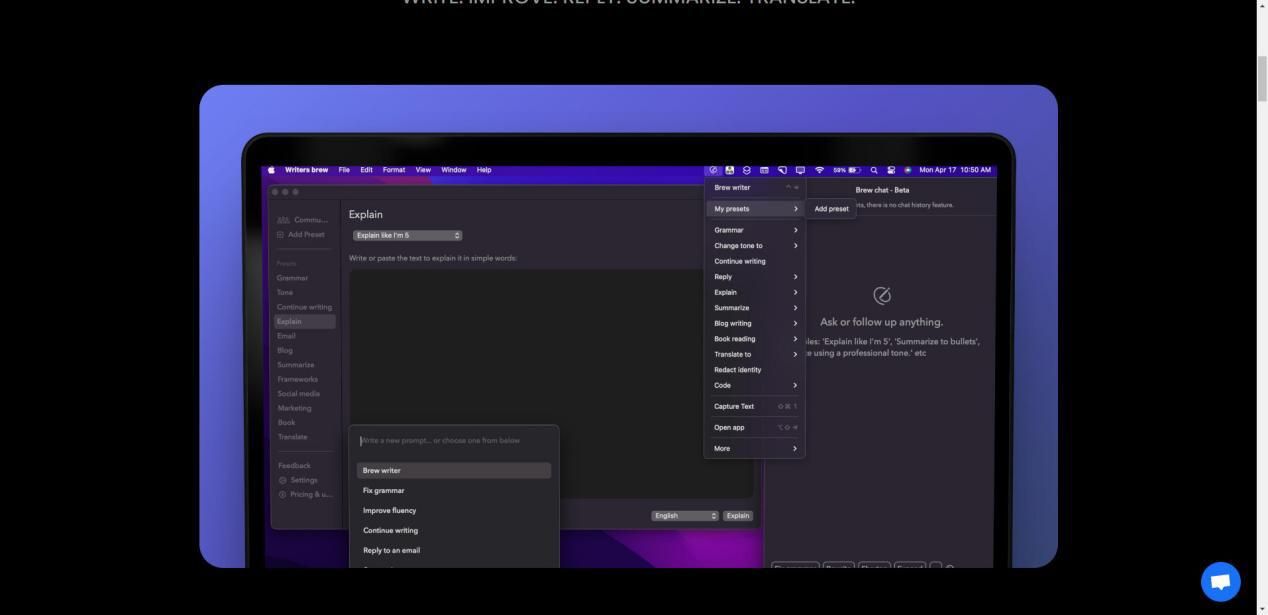The width and height of the screenshot is (1268, 615).
Task: Open the blue chat support bubble
Action: pos(1220,581)
